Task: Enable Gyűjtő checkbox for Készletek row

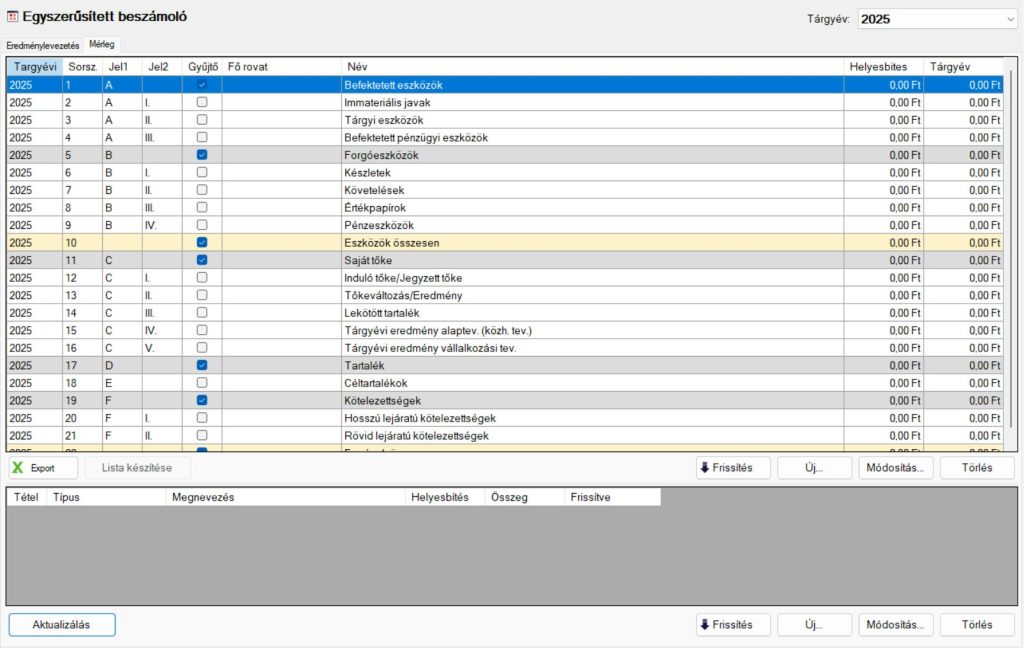Action: click(x=202, y=173)
